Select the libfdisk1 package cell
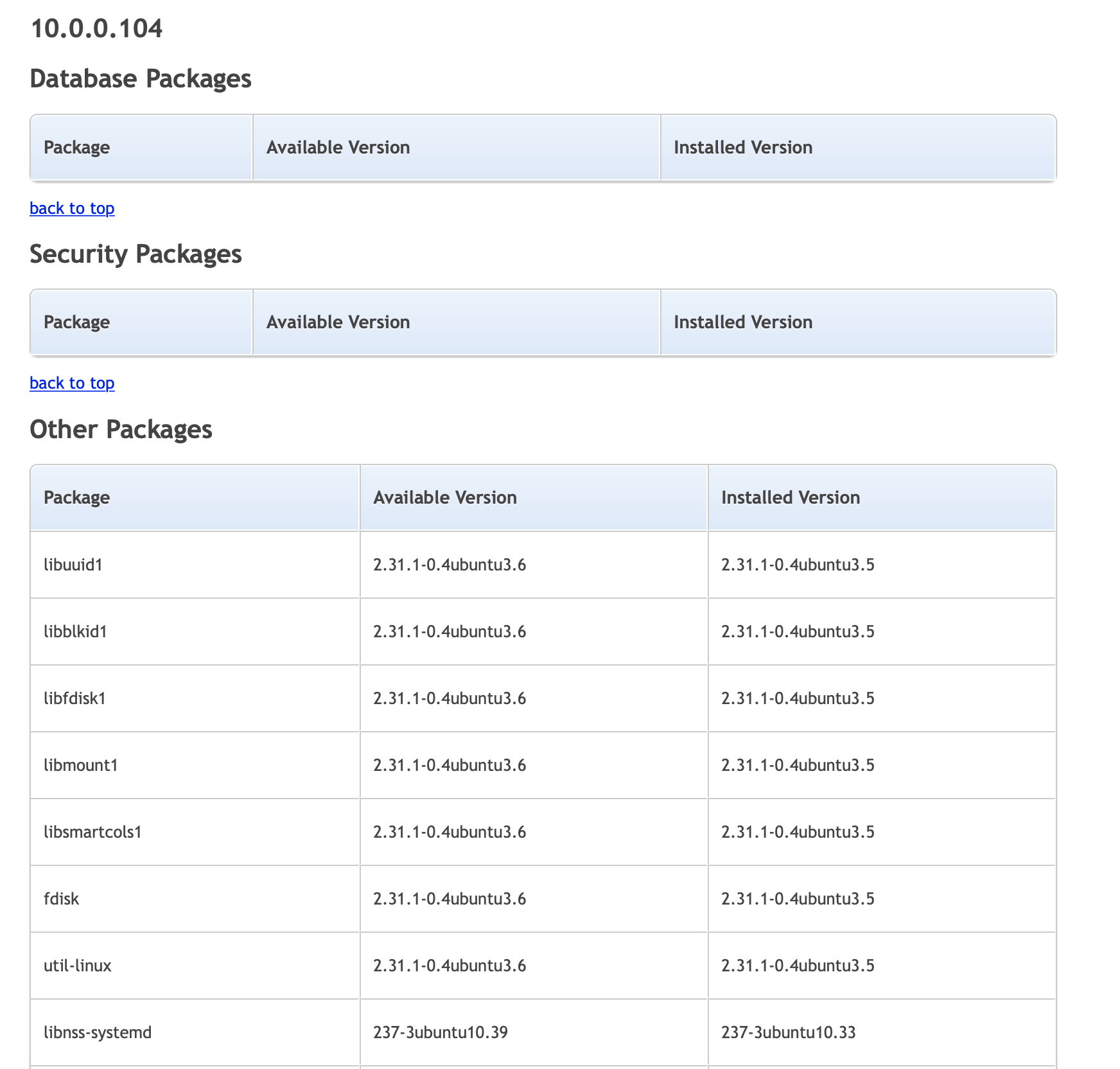The height and width of the screenshot is (1069, 1120). pyautogui.click(x=195, y=698)
